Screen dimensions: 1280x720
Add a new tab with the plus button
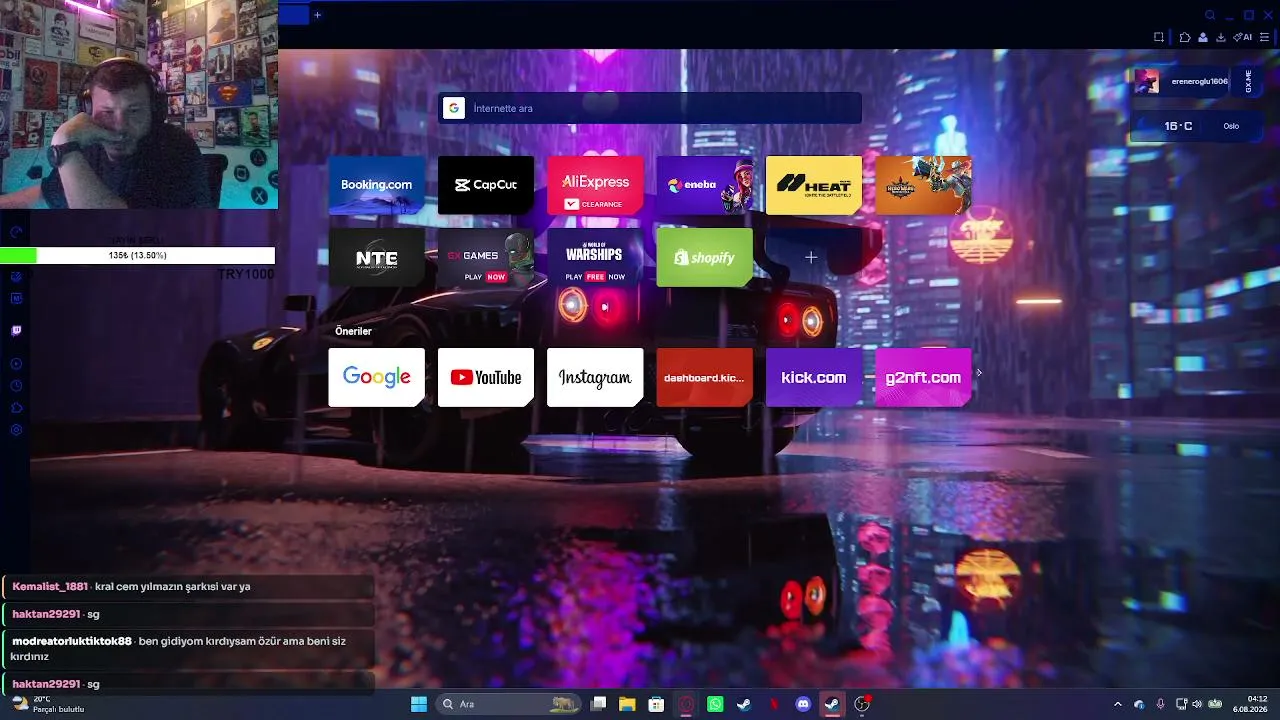(x=317, y=15)
